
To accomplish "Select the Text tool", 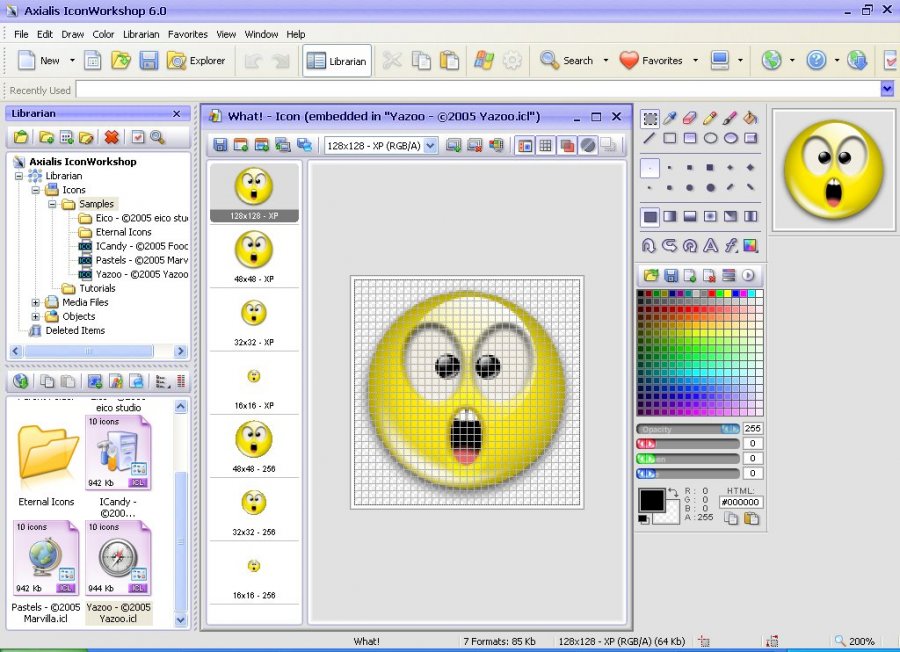I will click(709, 245).
